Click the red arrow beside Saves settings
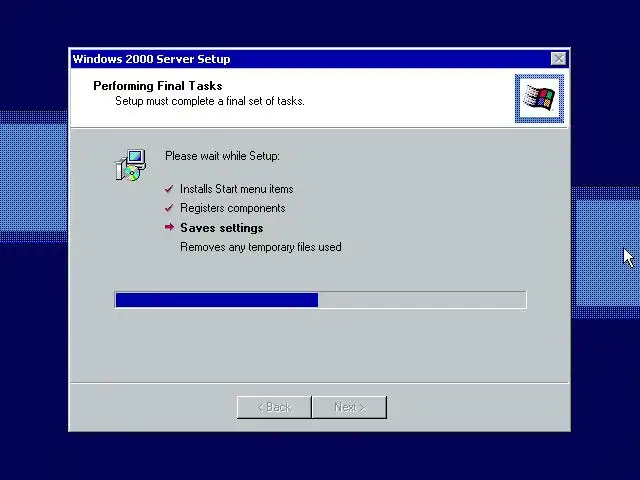 [169, 227]
